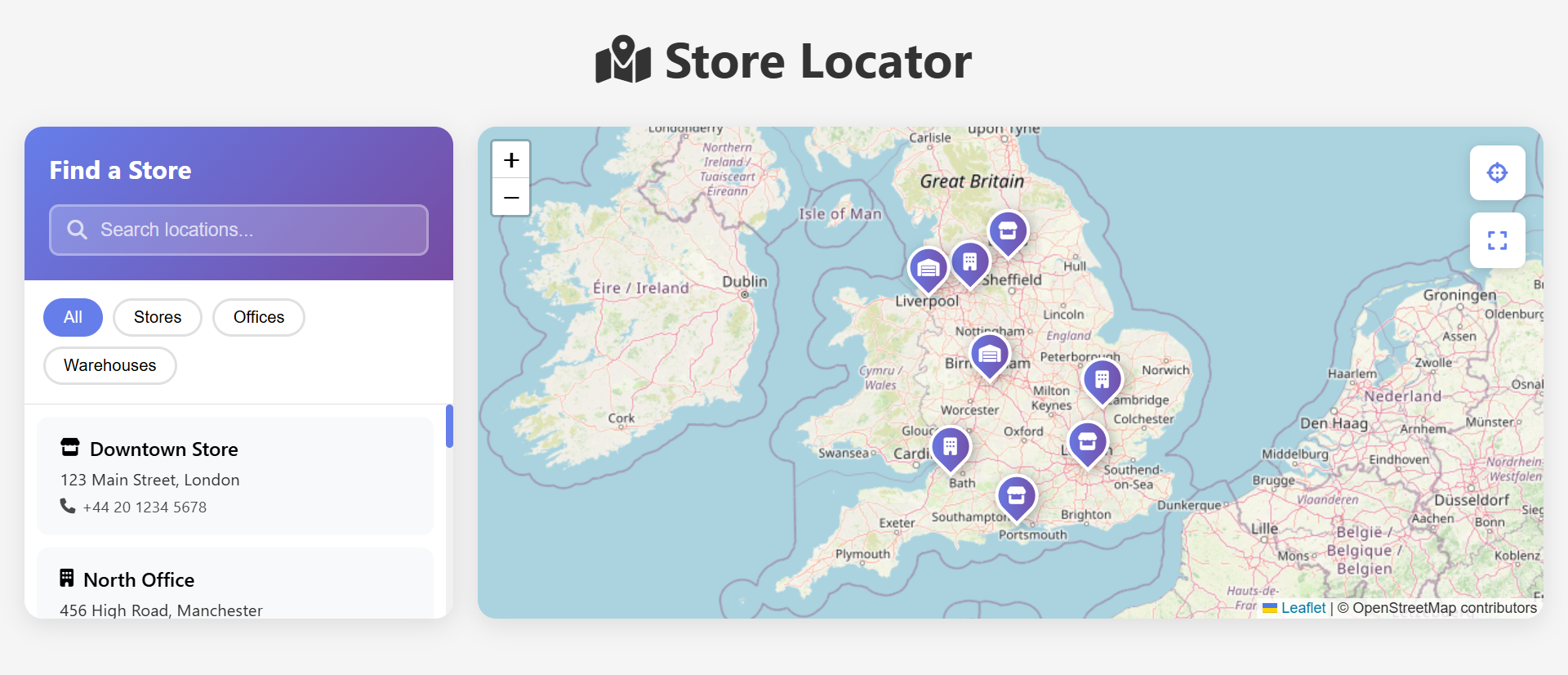Filter by Warehouses
1568x675 pixels.
pyautogui.click(x=110, y=365)
